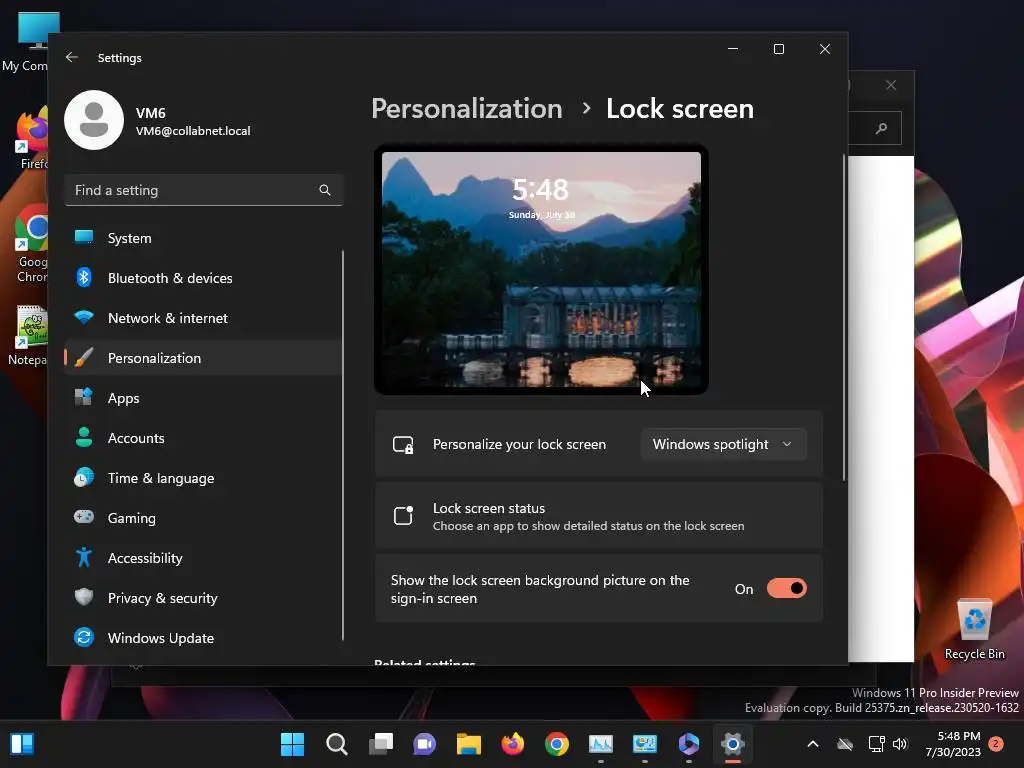
Task: Click the Accessibility figure icon
Action: (x=84, y=557)
